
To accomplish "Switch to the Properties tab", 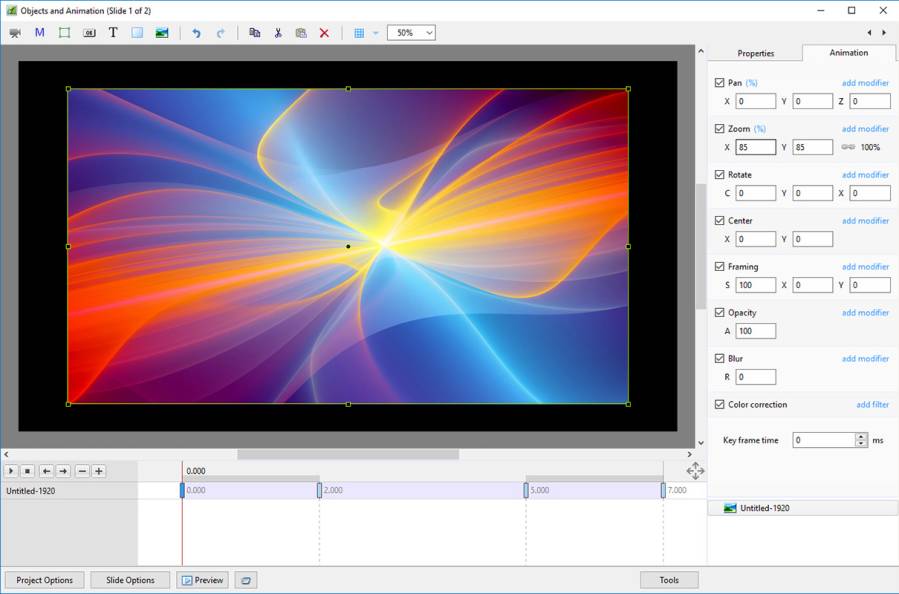I will 755,53.
